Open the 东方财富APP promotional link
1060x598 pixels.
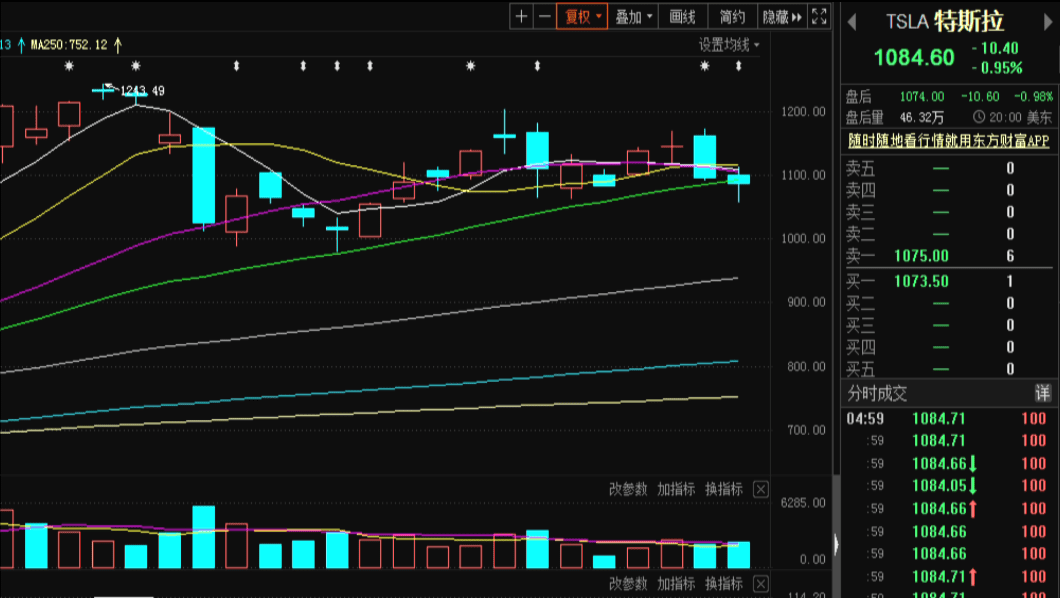pyautogui.click(x=949, y=141)
